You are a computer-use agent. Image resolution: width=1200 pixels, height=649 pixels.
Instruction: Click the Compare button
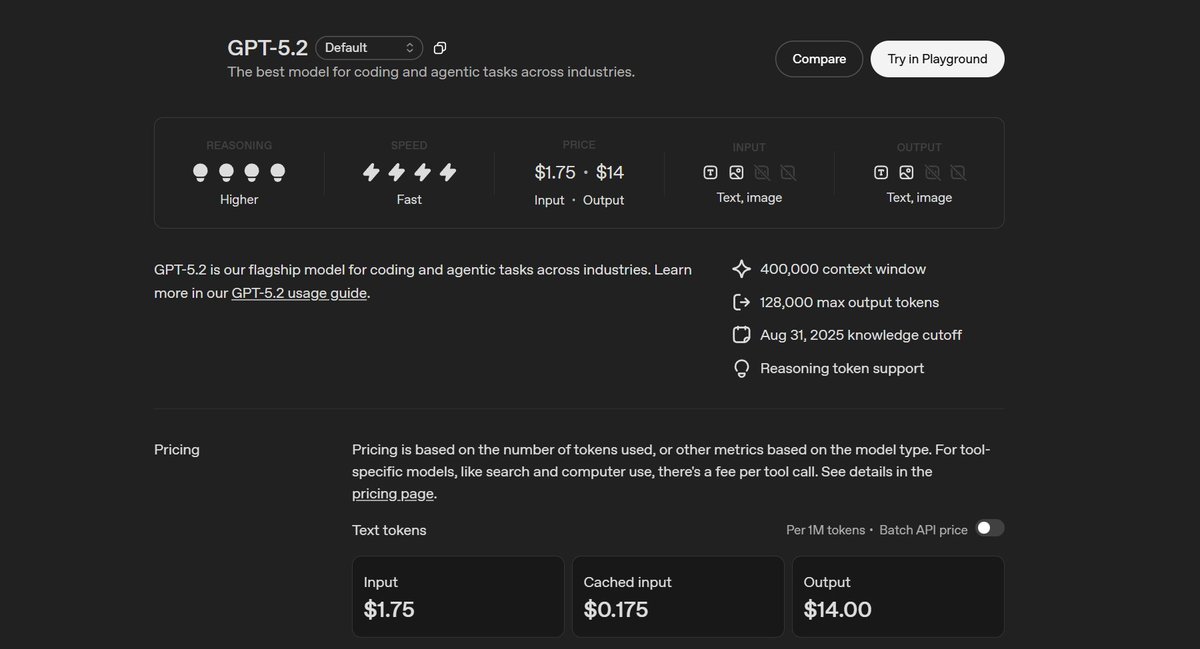coord(819,59)
